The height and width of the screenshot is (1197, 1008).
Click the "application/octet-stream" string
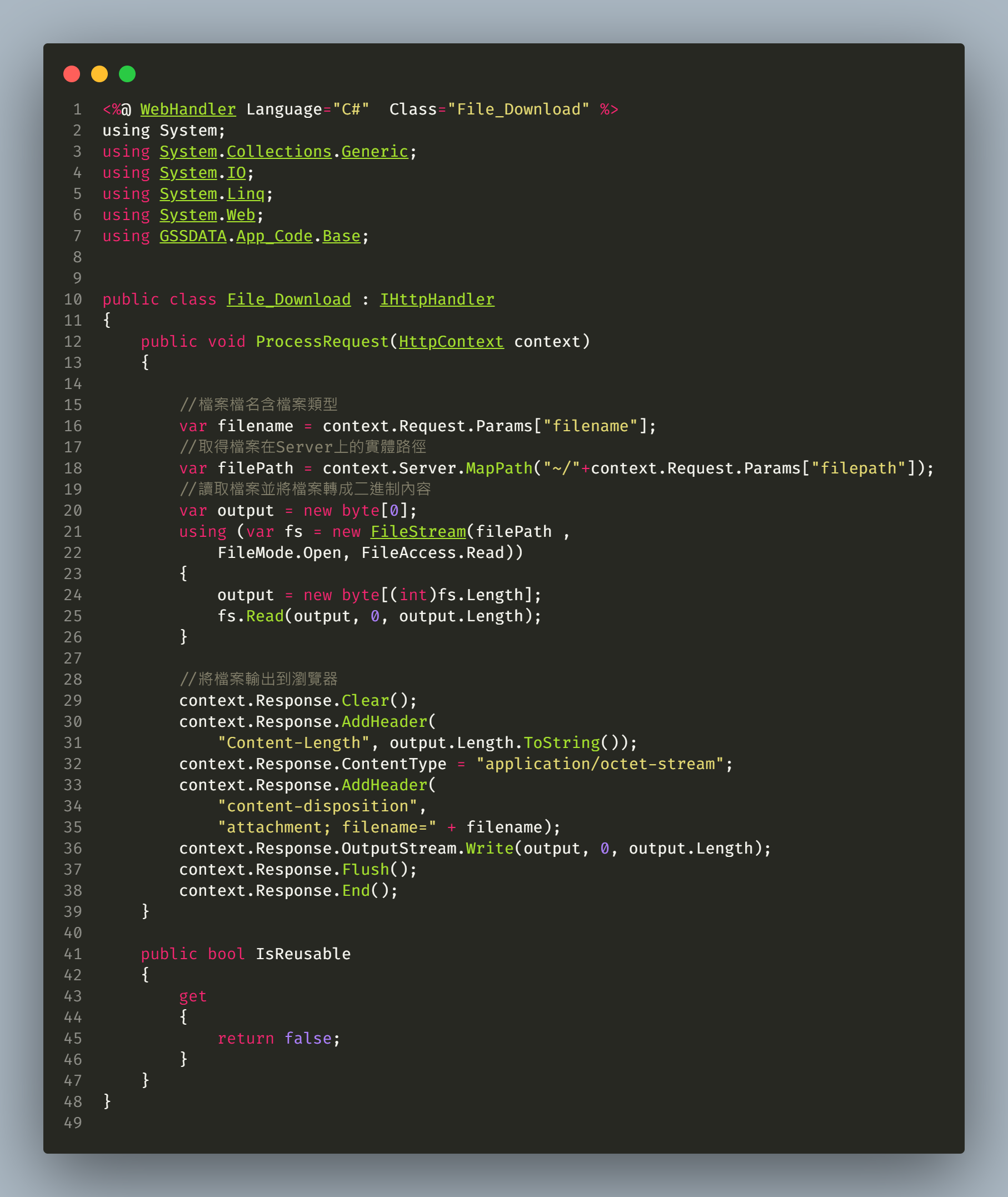click(x=600, y=764)
